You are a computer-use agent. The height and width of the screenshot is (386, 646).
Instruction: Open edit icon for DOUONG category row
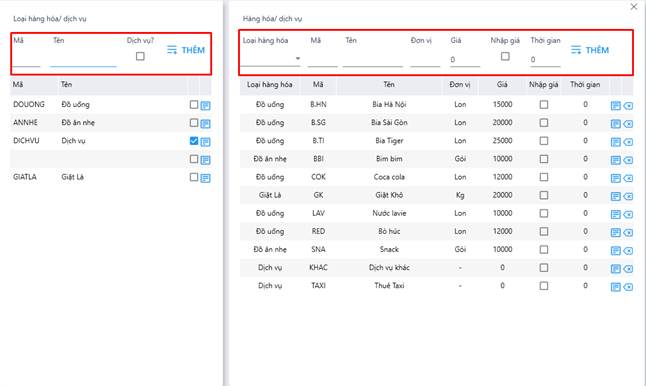[205, 105]
